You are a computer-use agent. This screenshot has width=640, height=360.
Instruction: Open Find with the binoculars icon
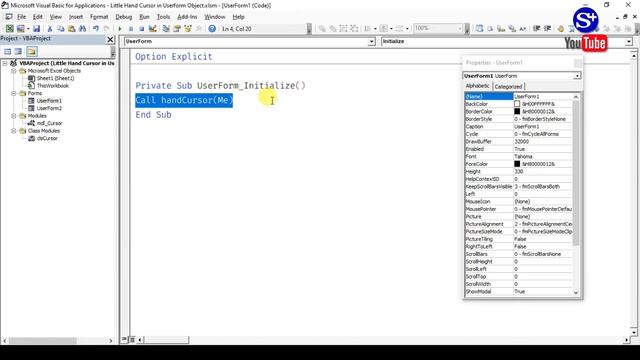point(82,29)
